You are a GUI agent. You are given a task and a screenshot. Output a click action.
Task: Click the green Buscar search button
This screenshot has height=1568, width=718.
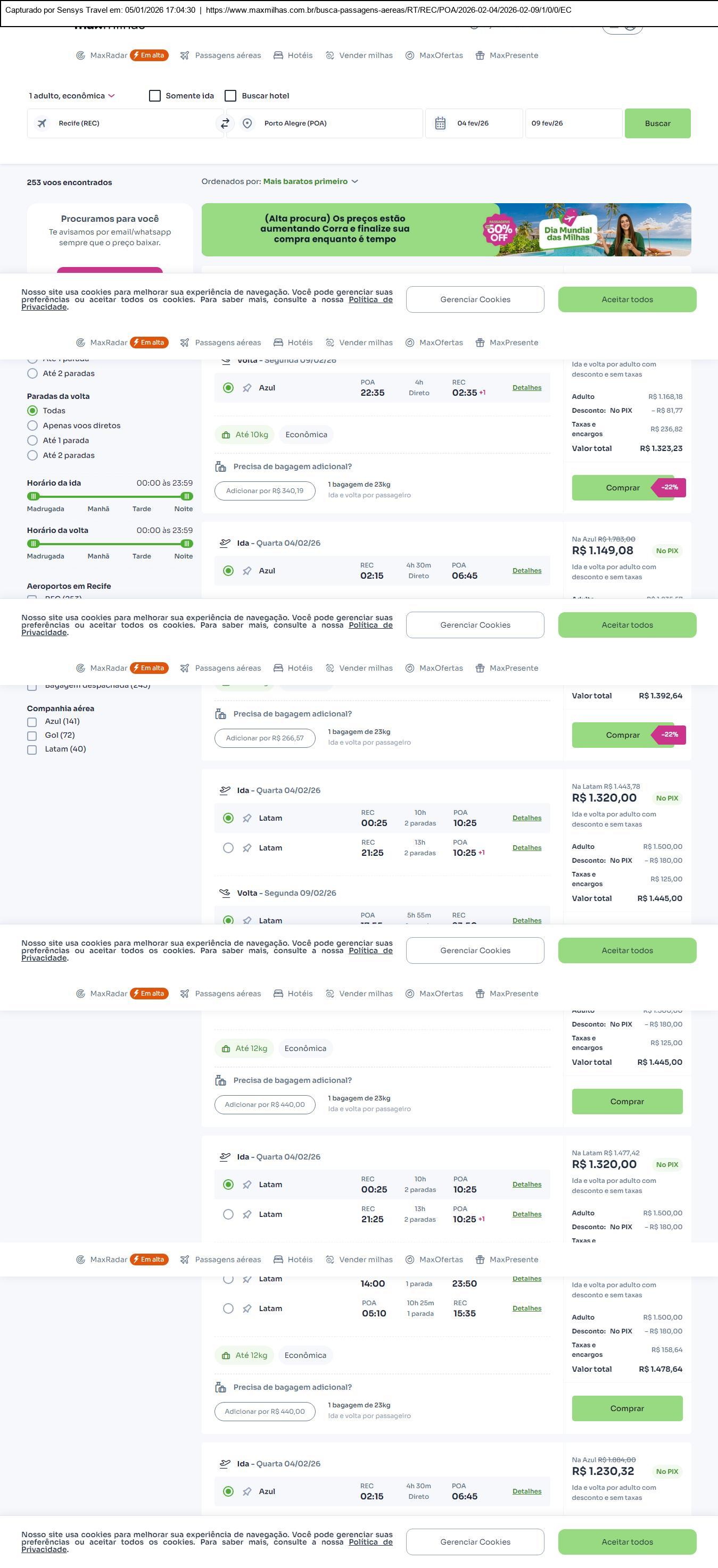657,123
